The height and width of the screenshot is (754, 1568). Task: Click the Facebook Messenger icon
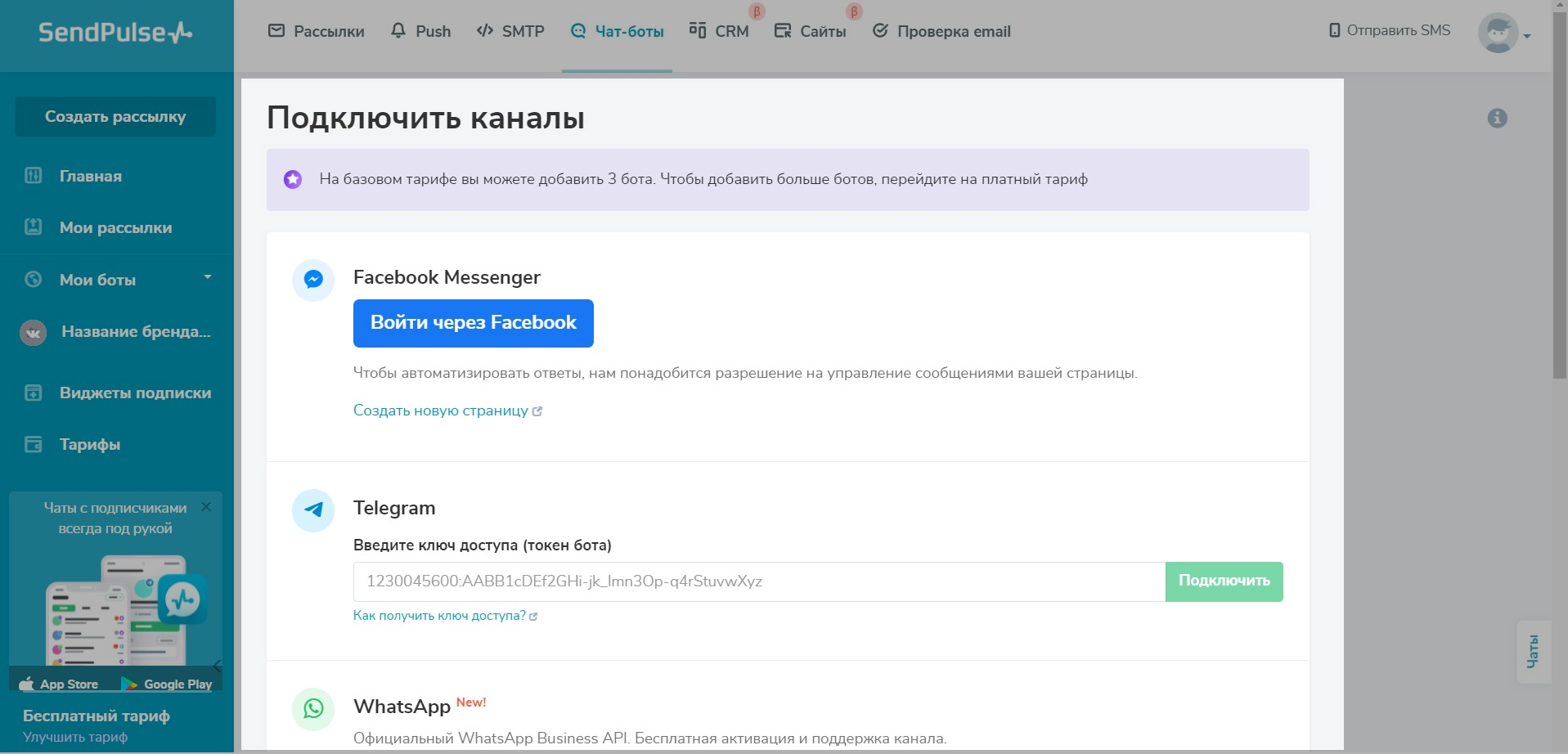313,280
